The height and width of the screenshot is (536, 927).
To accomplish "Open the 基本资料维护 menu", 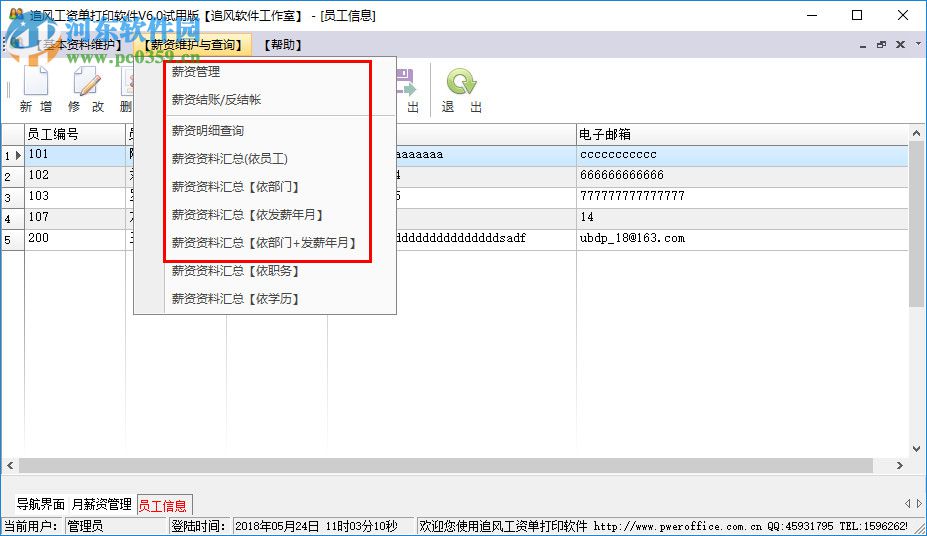I will click(77, 45).
